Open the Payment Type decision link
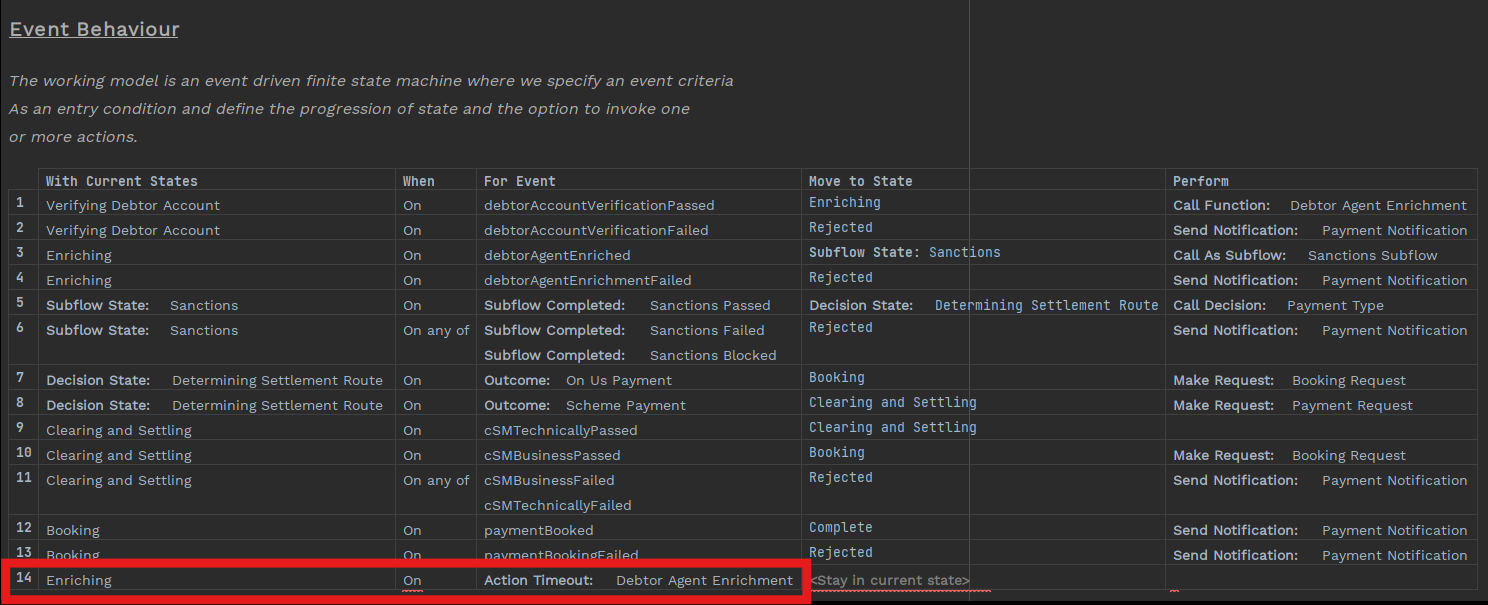 1335,305
